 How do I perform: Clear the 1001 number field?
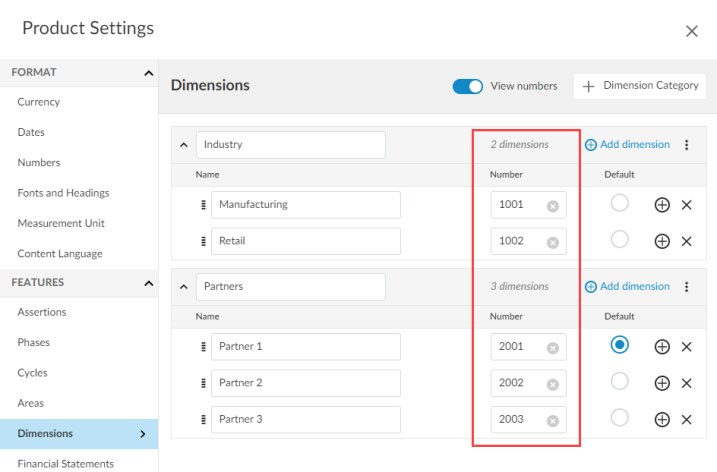pos(552,206)
